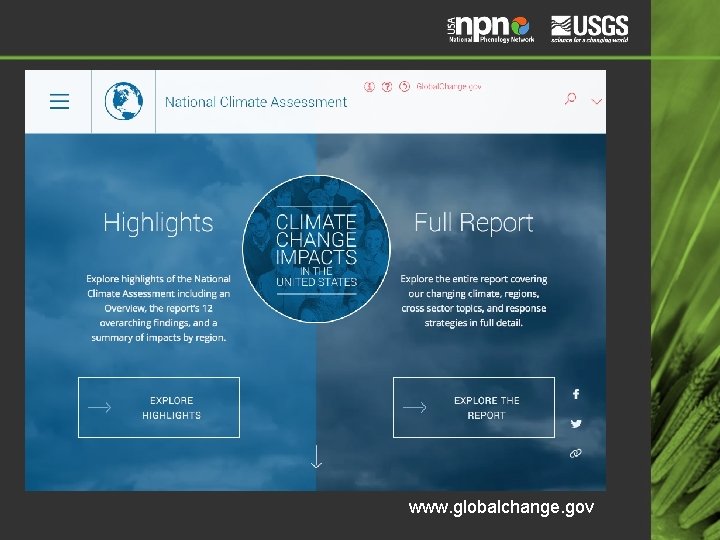The height and width of the screenshot is (540, 720).
Task: Open search with magnifier icon
Action: (x=570, y=99)
